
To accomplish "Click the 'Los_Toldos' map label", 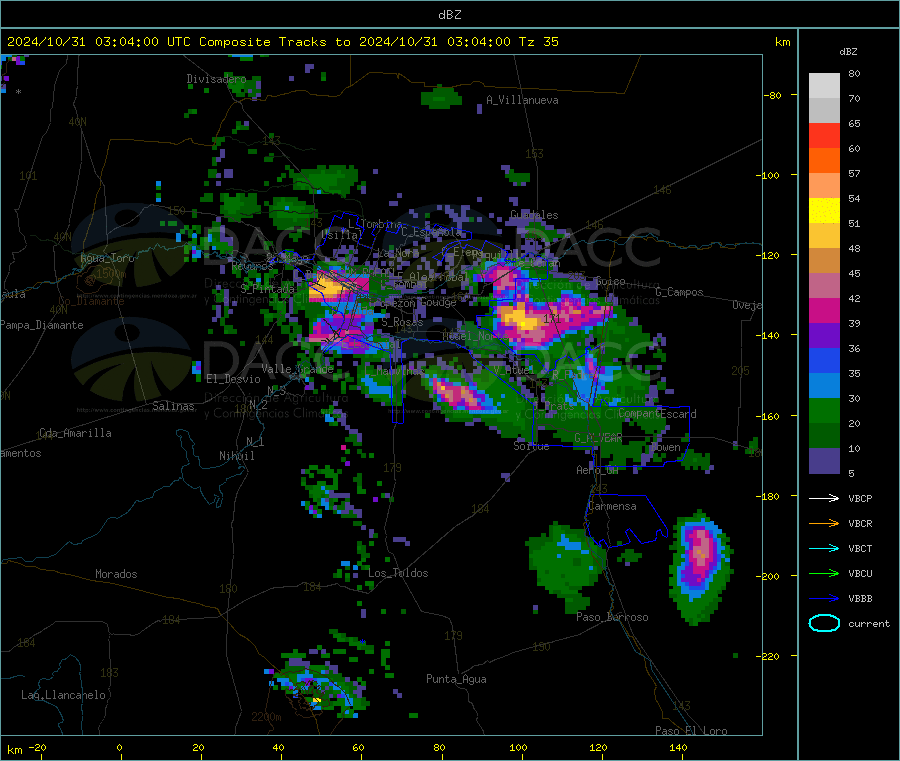I will coord(398,573).
